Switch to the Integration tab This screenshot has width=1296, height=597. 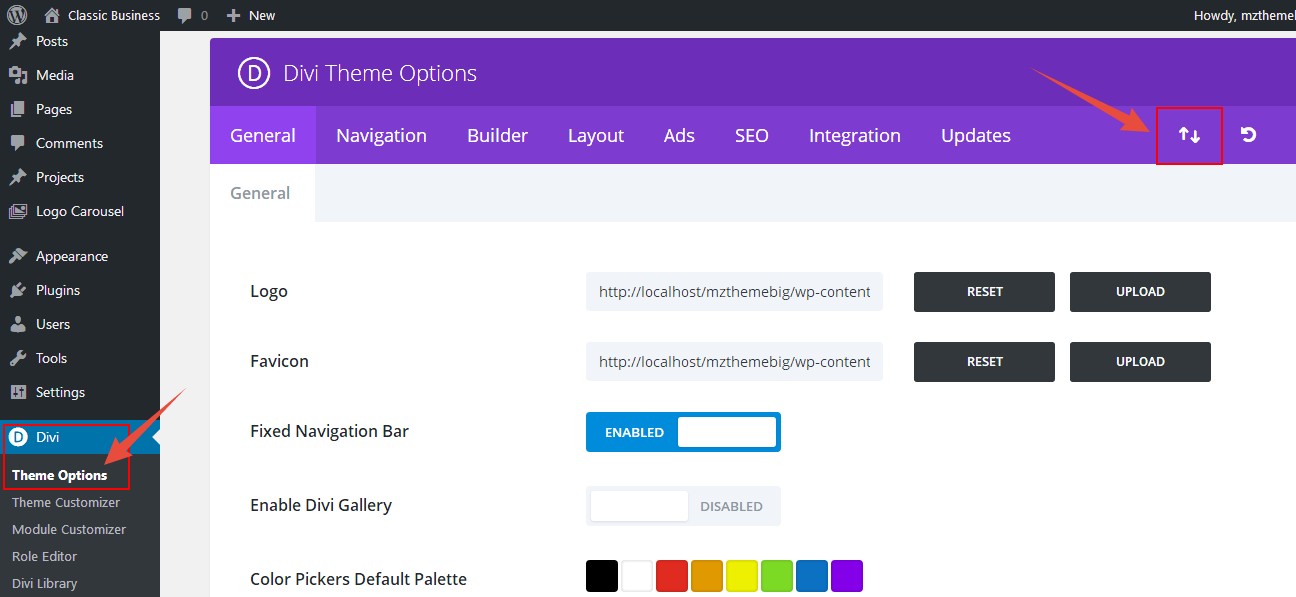coord(855,135)
